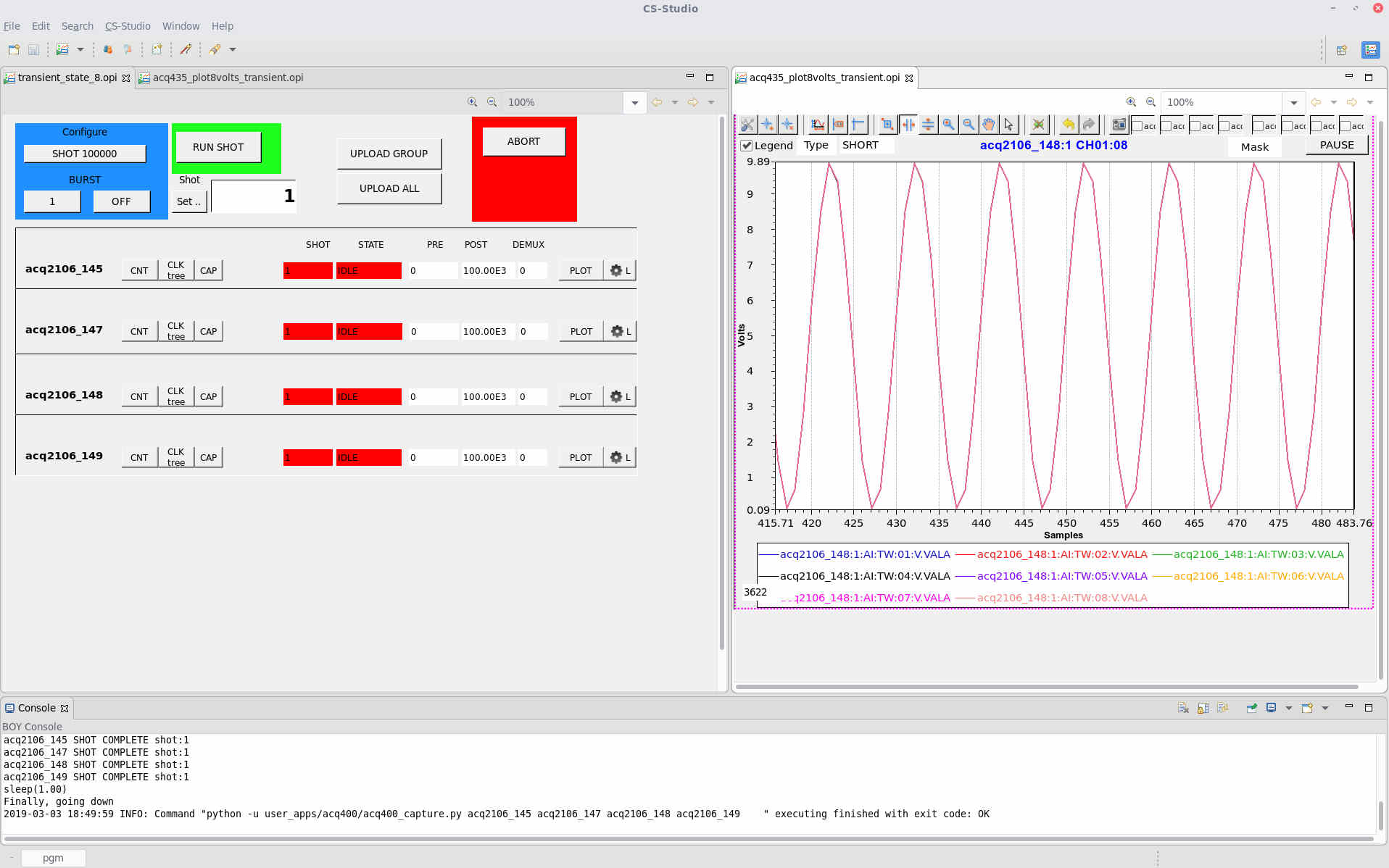Open zoom level dropdown in left editor
Screen dimensions: 1389x868
click(x=635, y=103)
